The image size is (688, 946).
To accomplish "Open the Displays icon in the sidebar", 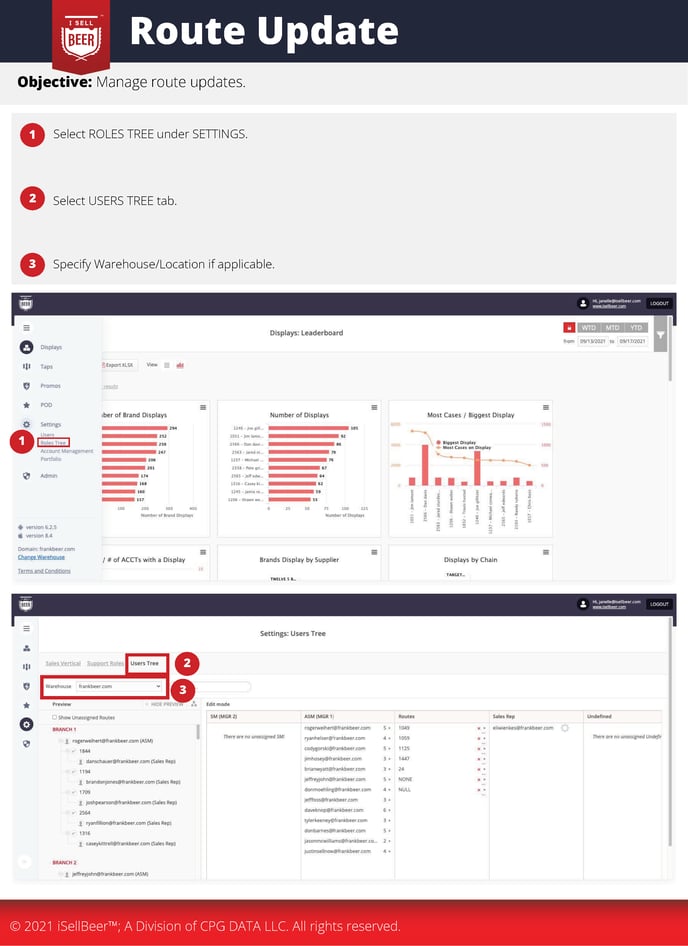I will pos(27,347).
